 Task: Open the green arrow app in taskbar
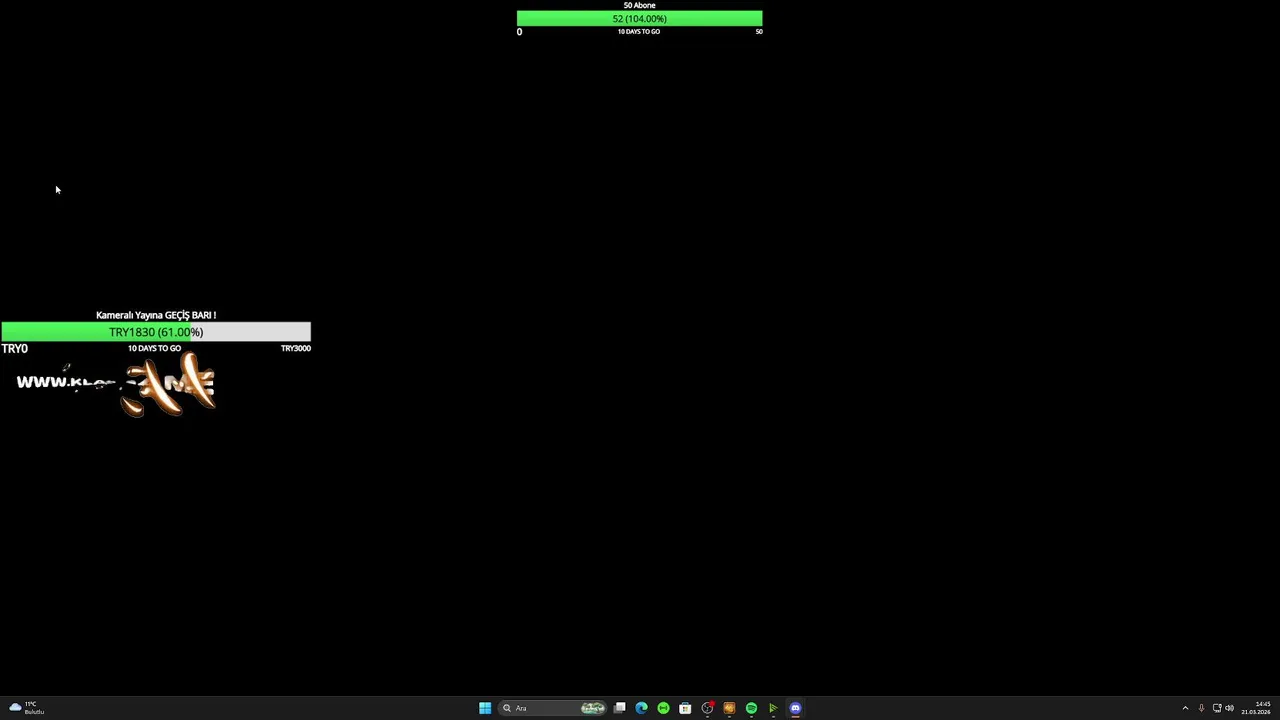point(773,708)
